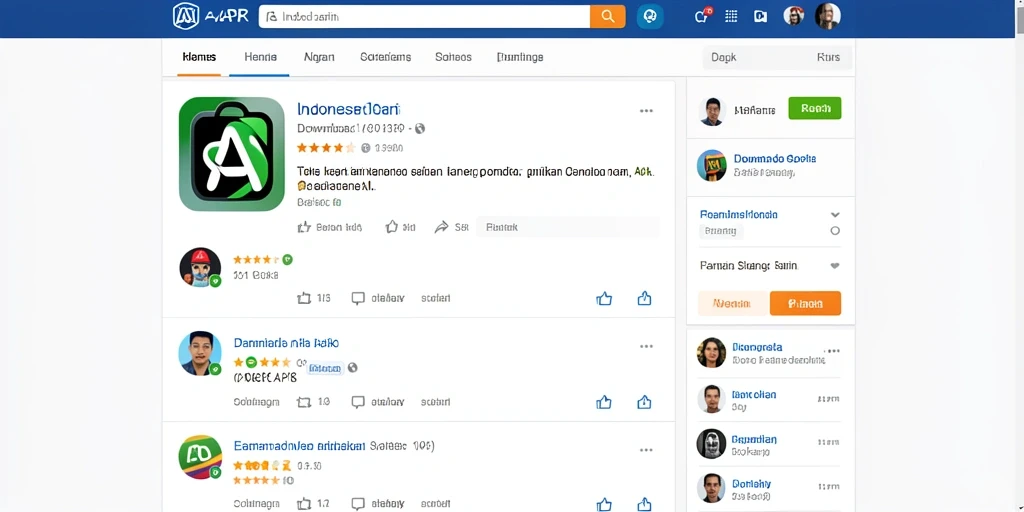
Task: Expand the Foamimslolonda chevron
Action: (835, 215)
